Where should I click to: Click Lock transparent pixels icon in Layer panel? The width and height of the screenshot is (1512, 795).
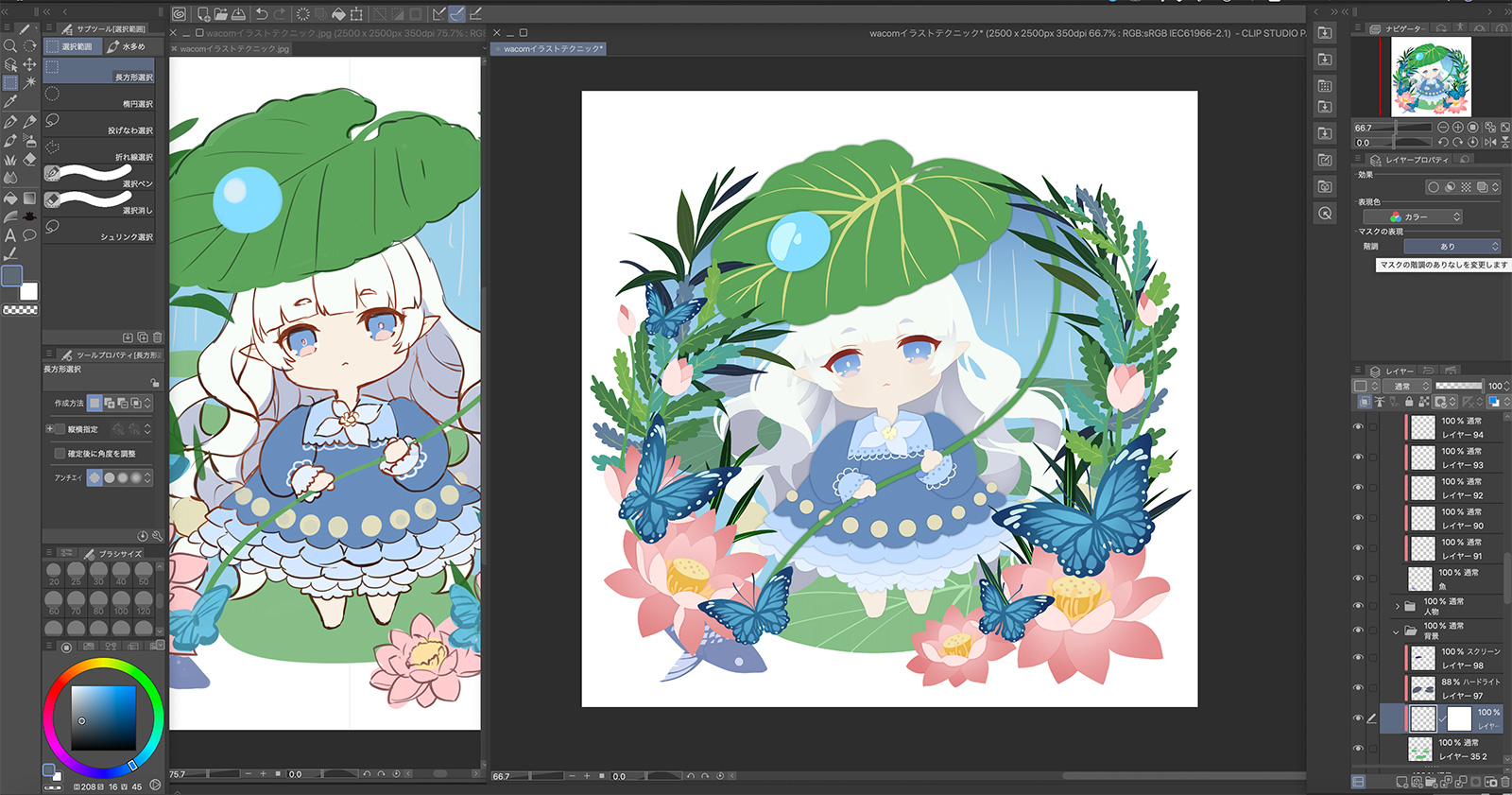coord(1423,402)
